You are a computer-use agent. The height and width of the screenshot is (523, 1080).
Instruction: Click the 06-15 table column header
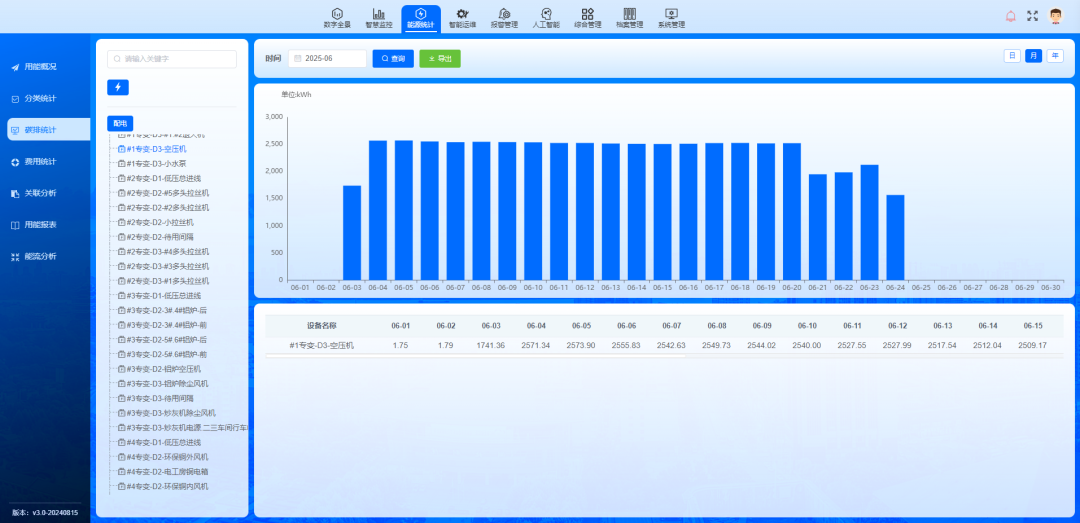1033,325
